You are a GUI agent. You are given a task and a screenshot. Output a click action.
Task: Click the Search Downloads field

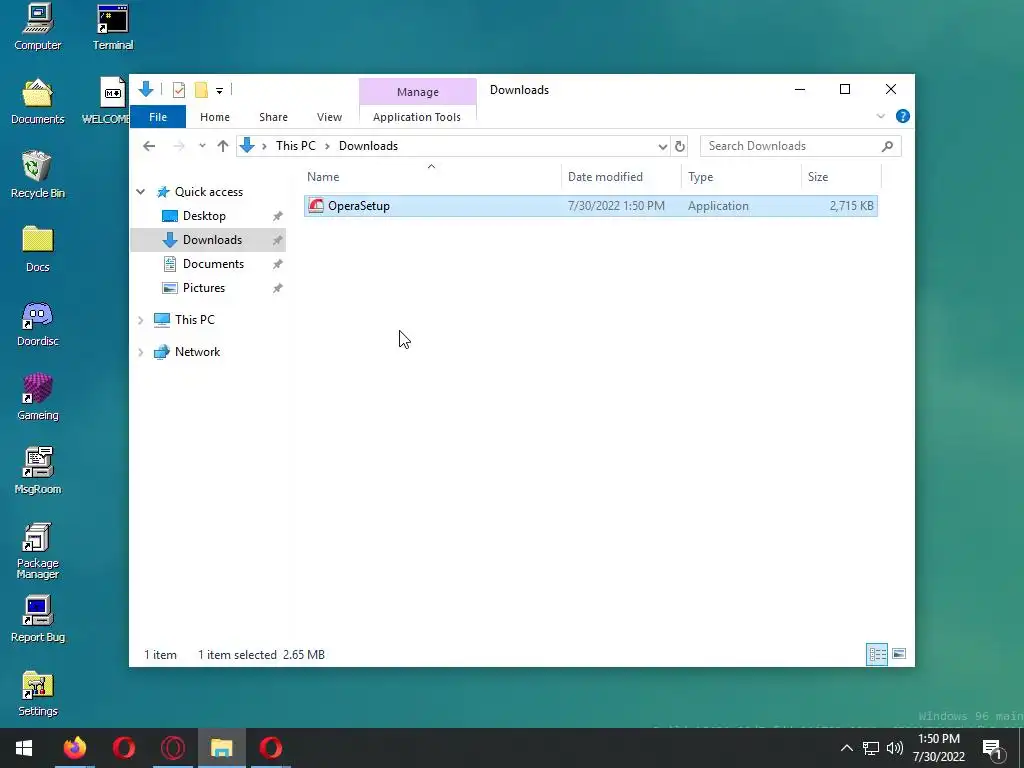pos(801,146)
